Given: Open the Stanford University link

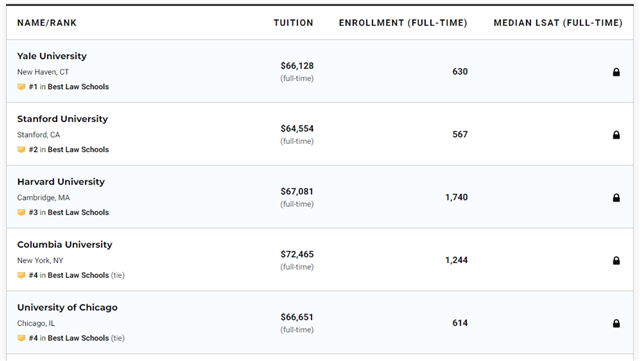Looking at the screenshot, I should click(62, 119).
